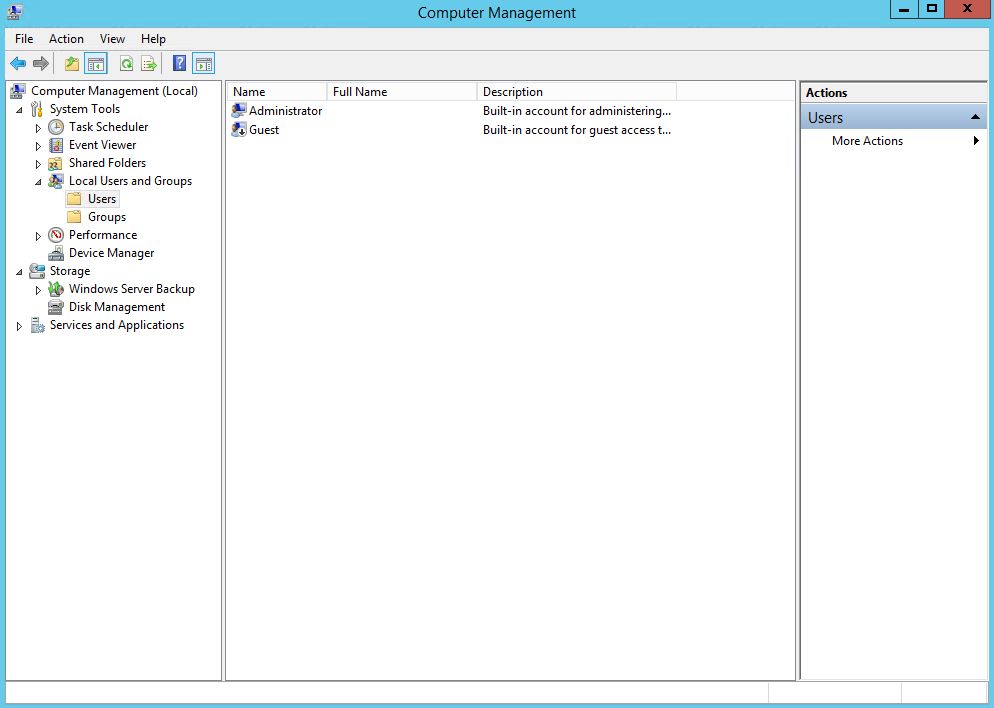Click the Back navigation arrow

(x=18, y=63)
